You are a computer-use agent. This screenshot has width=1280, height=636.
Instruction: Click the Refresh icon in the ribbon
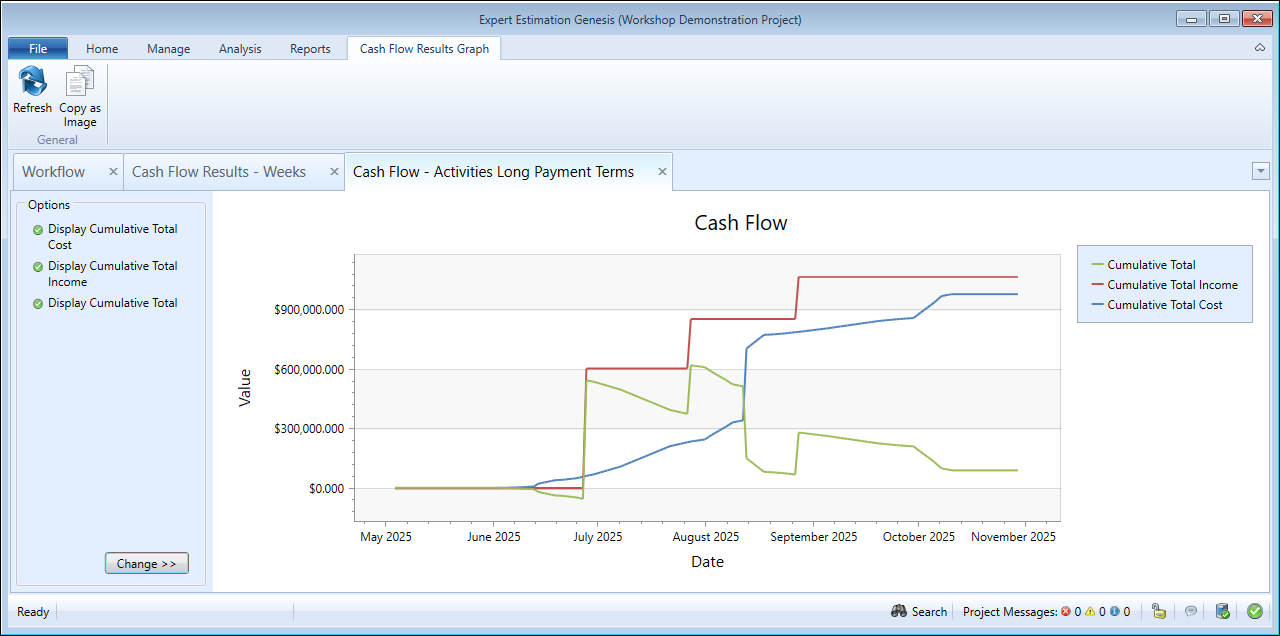pos(32,82)
